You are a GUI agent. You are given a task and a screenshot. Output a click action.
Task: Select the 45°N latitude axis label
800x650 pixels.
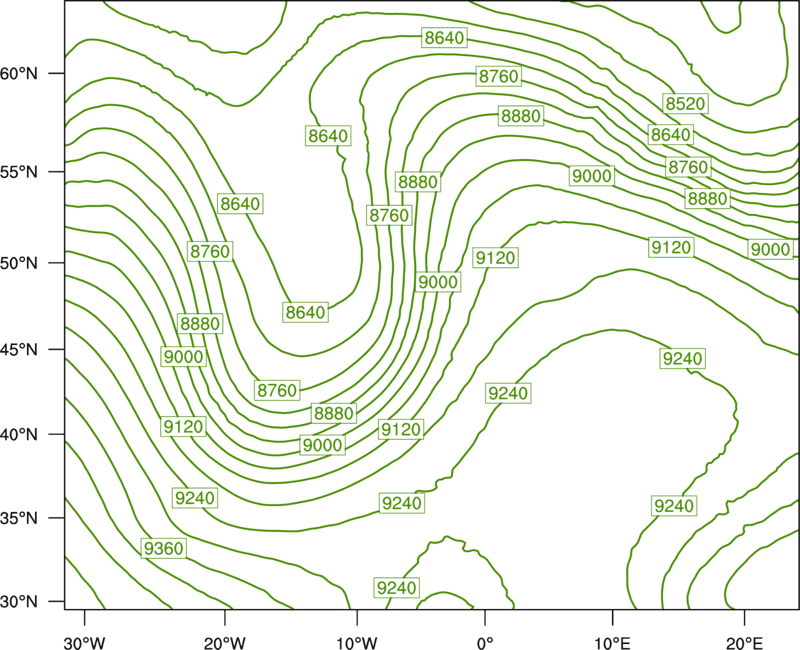19,349
